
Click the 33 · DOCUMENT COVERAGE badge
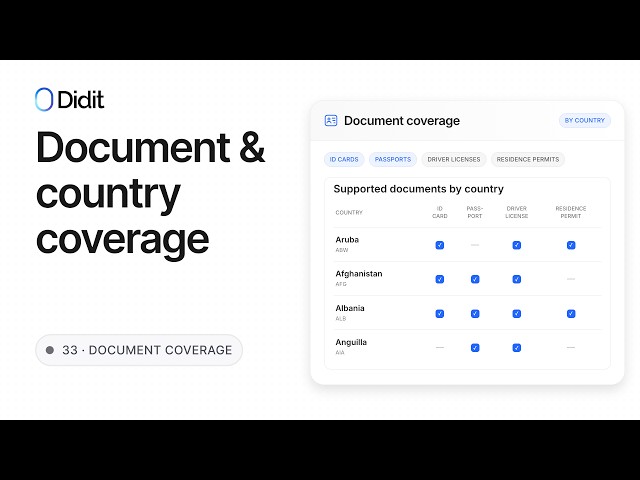(139, 350)
